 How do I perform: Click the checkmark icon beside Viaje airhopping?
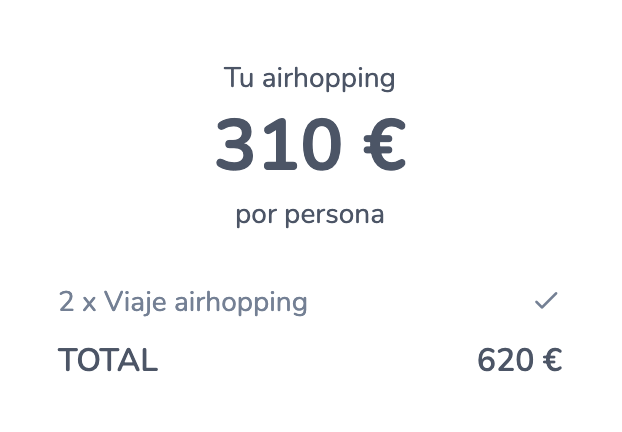[x=546, y=300]
